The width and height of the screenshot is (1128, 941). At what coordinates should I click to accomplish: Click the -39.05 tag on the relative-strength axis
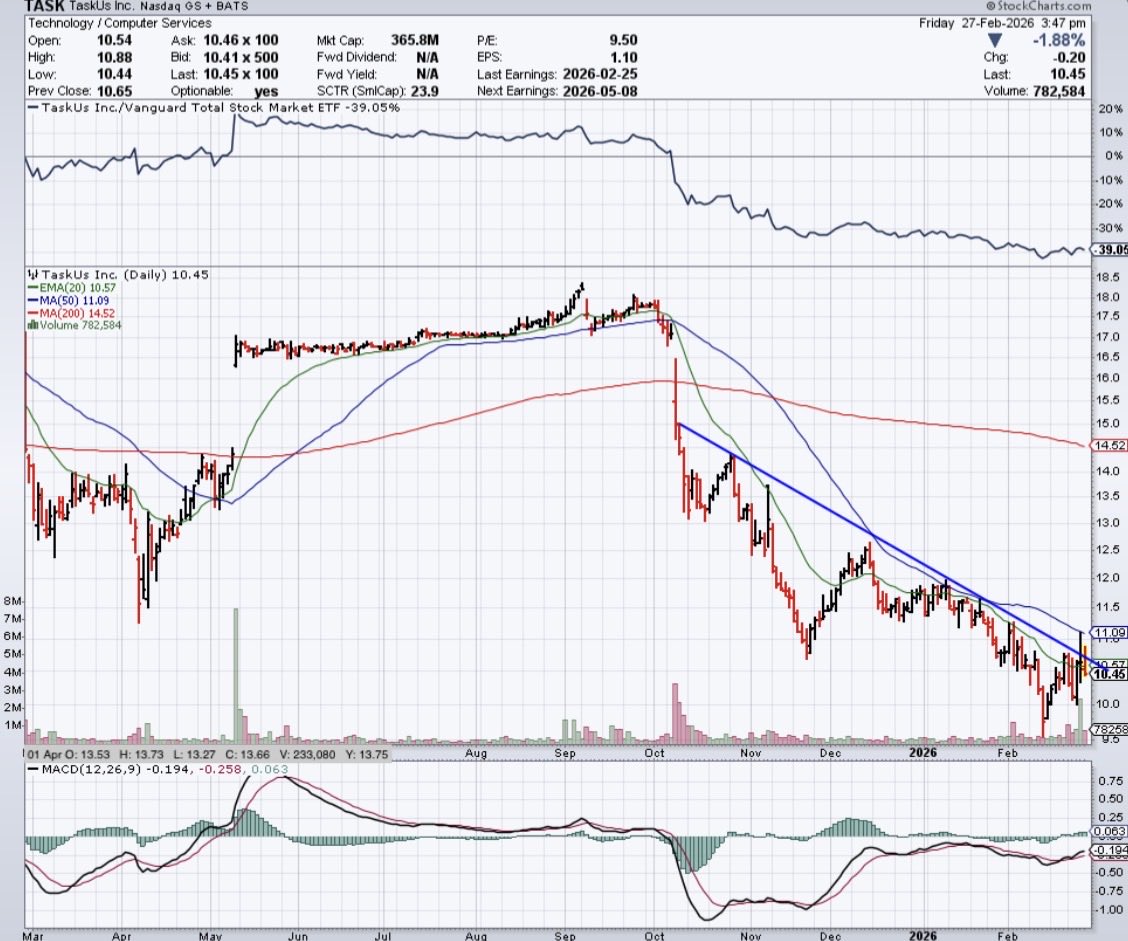(x=1110, y=249)
